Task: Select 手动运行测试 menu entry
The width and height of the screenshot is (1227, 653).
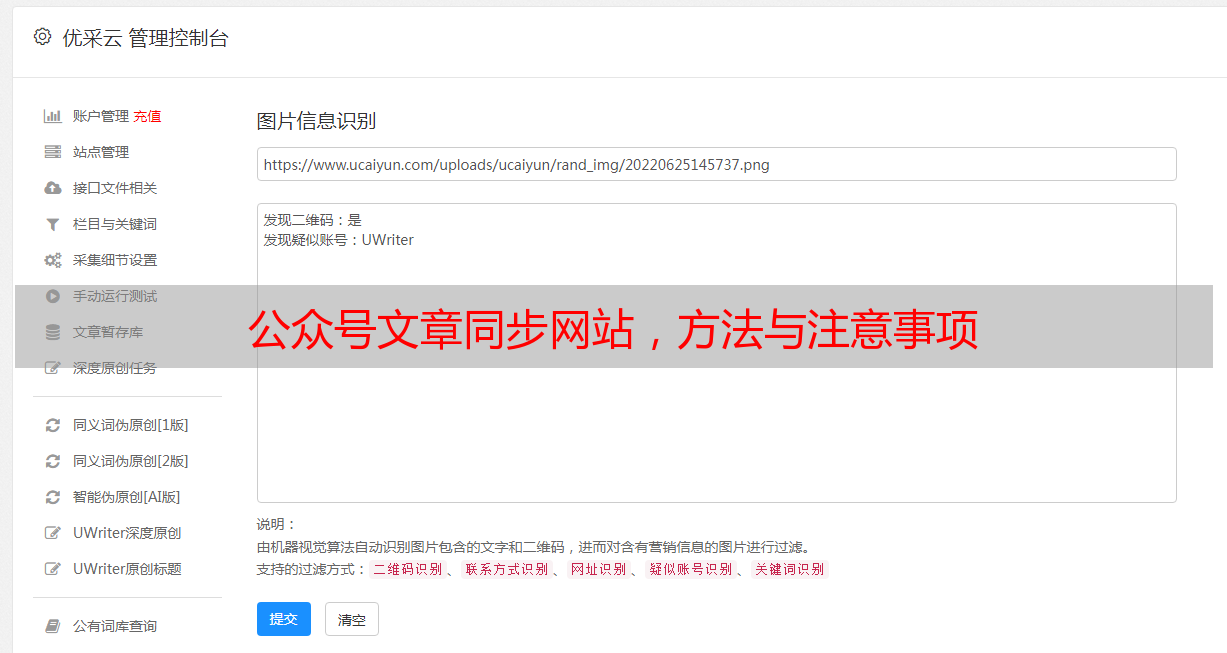Action: tap(115, 296)
